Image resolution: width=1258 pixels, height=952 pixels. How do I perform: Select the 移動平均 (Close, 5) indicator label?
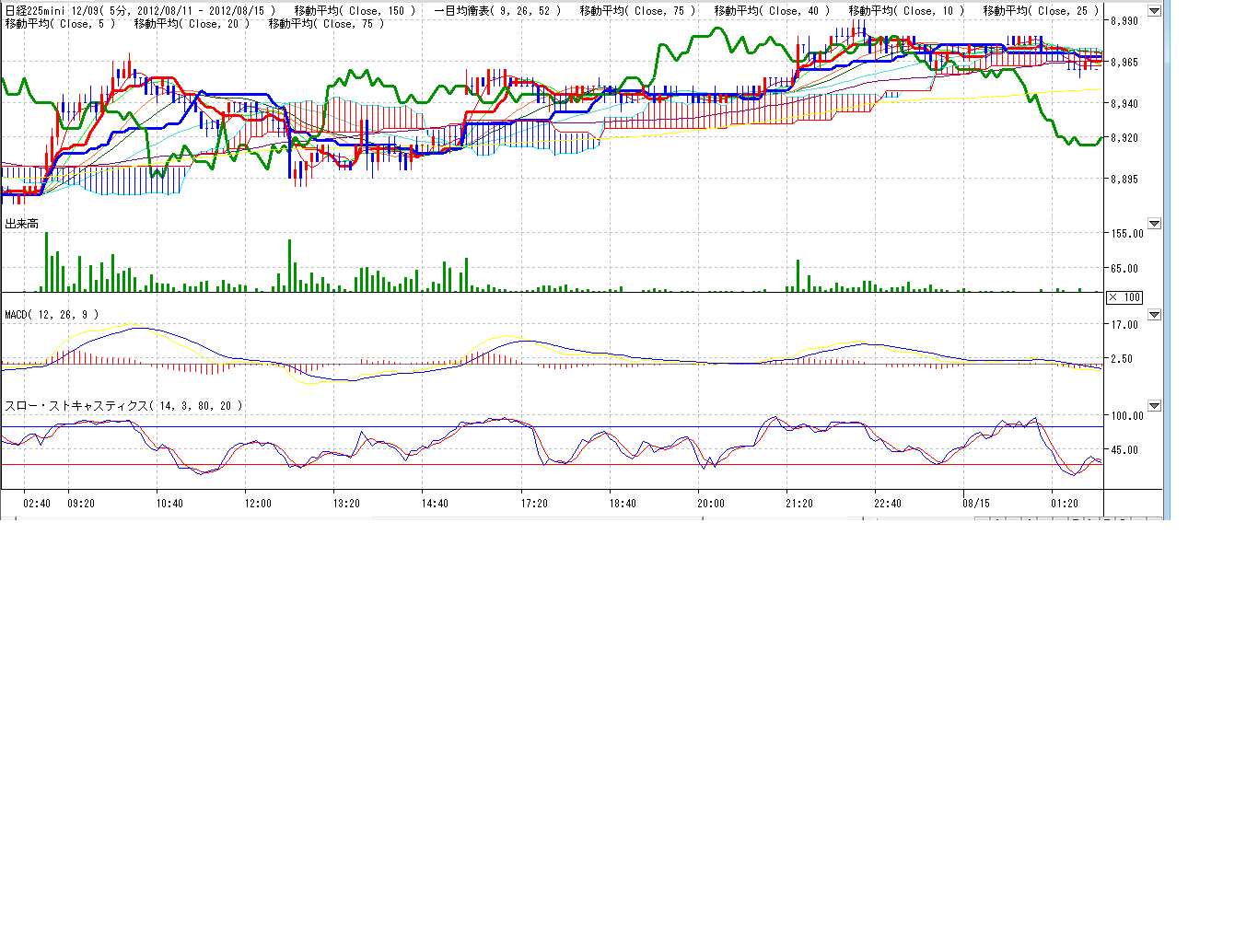(x=61, y=24)
